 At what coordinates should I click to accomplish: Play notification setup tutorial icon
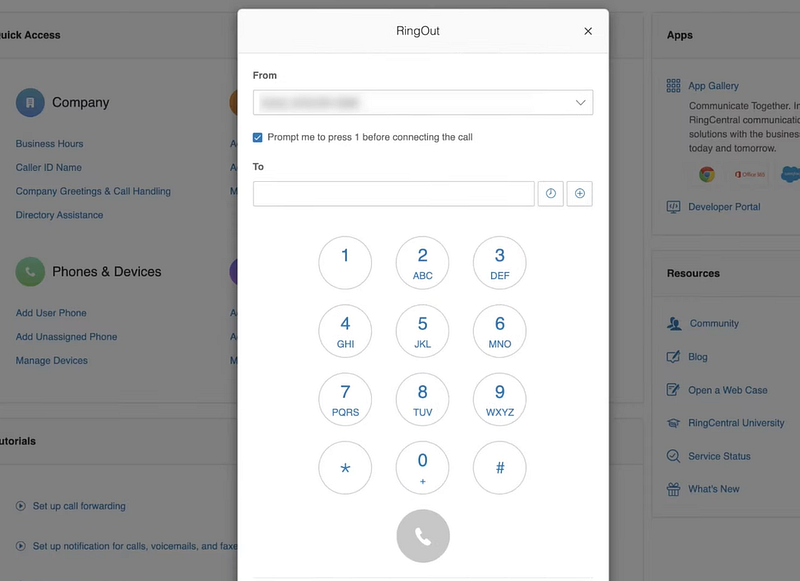tap(20, 546)
